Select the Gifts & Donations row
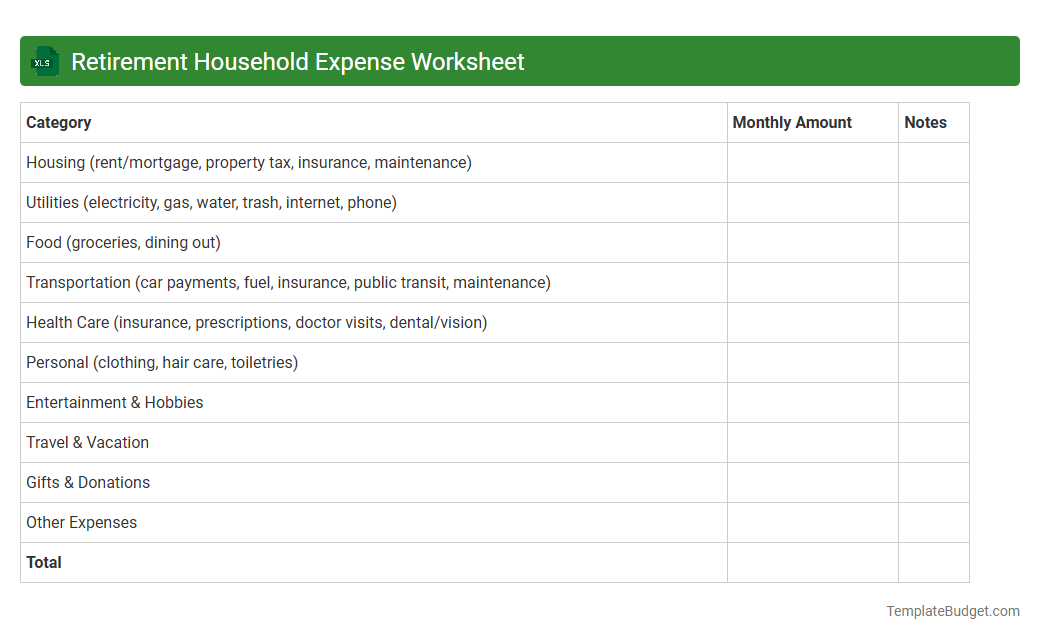The width and height of the screenshot is (1040, 640). [88, 482]
